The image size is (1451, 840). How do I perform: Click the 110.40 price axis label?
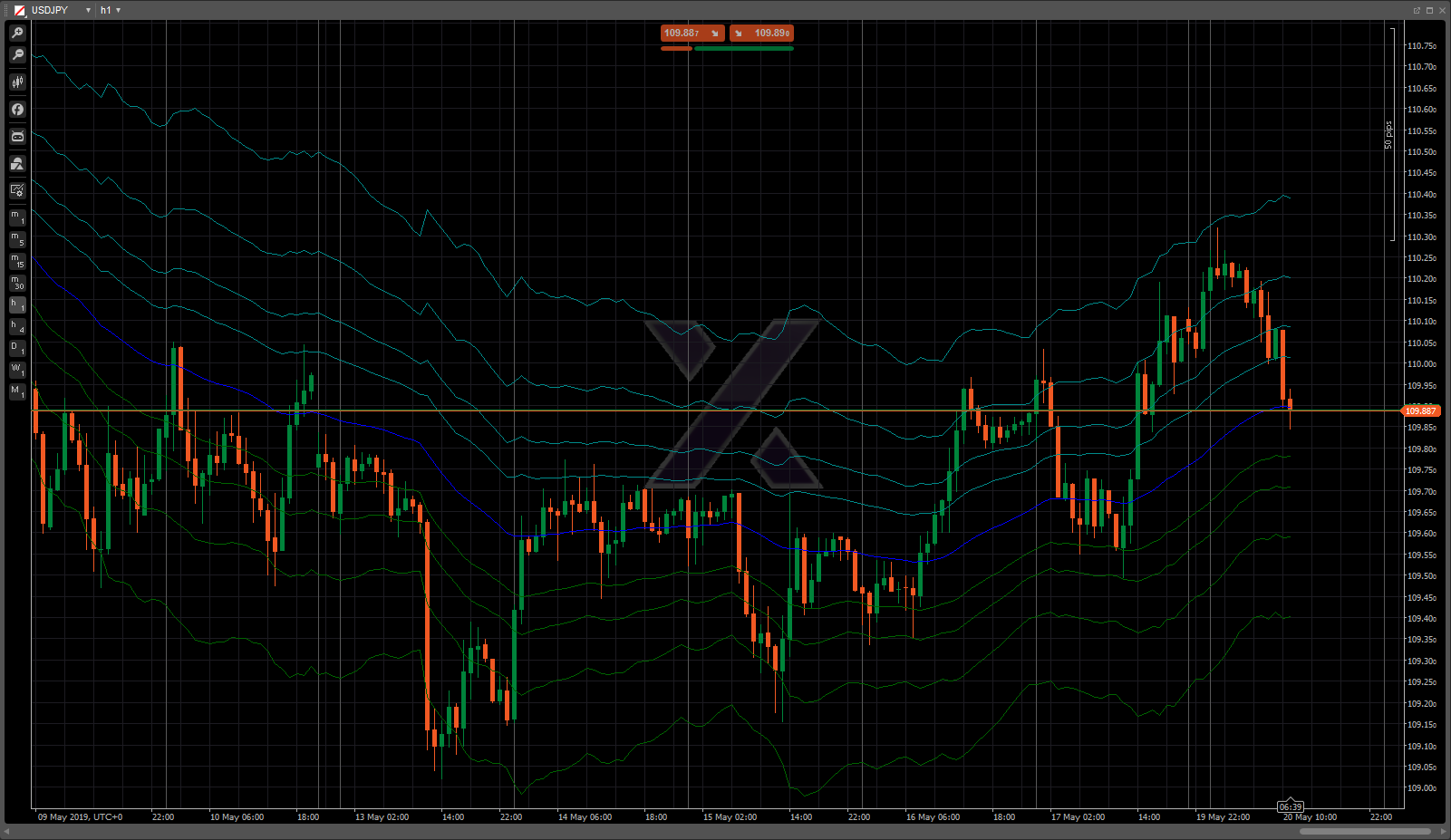tap(1421, 195)
